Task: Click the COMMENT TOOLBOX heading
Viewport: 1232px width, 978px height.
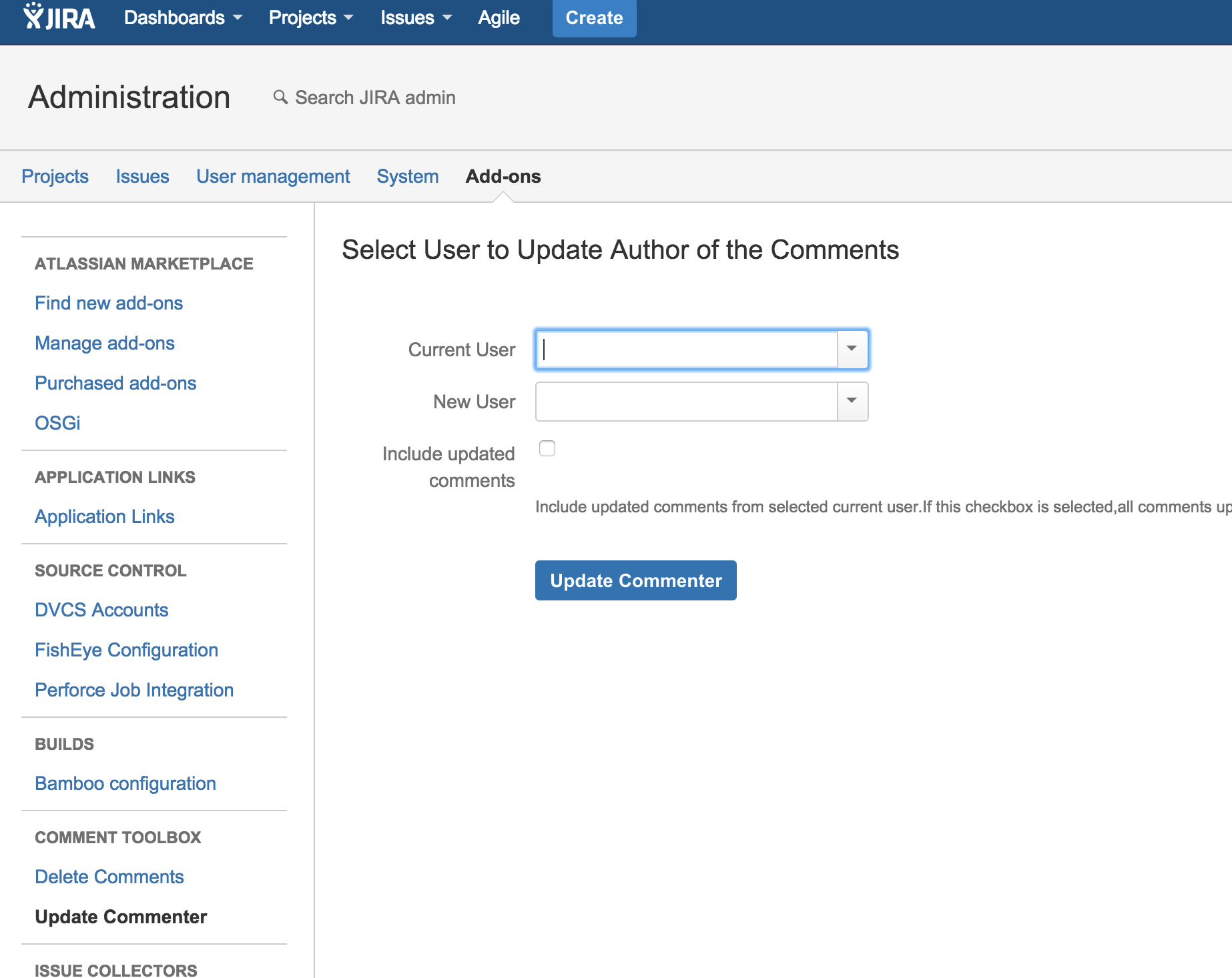Action: (x=118, y=837)
